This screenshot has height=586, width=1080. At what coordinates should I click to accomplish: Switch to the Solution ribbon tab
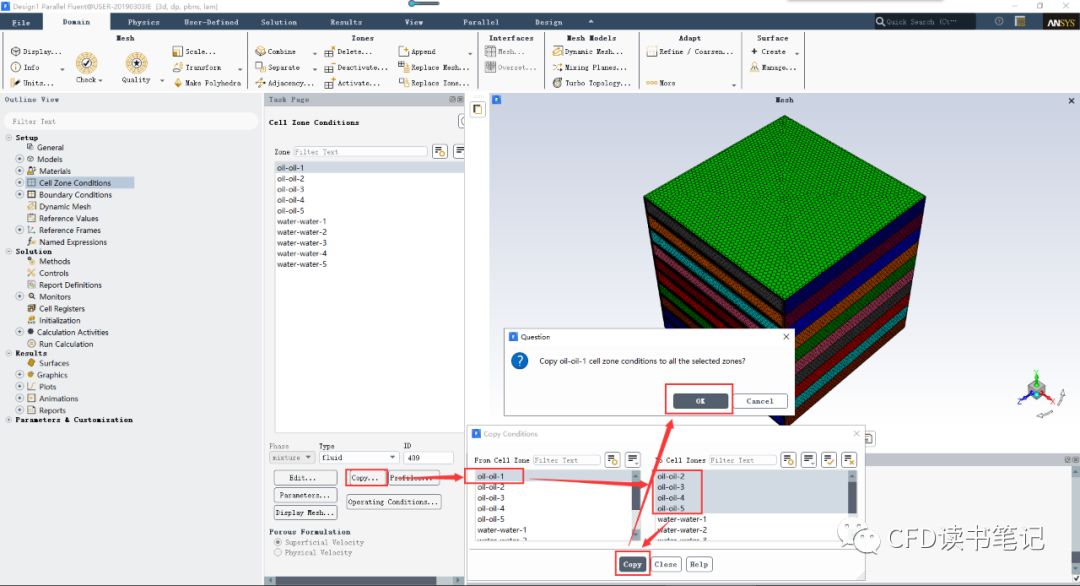pyautogui.click(x=278, y=22)
